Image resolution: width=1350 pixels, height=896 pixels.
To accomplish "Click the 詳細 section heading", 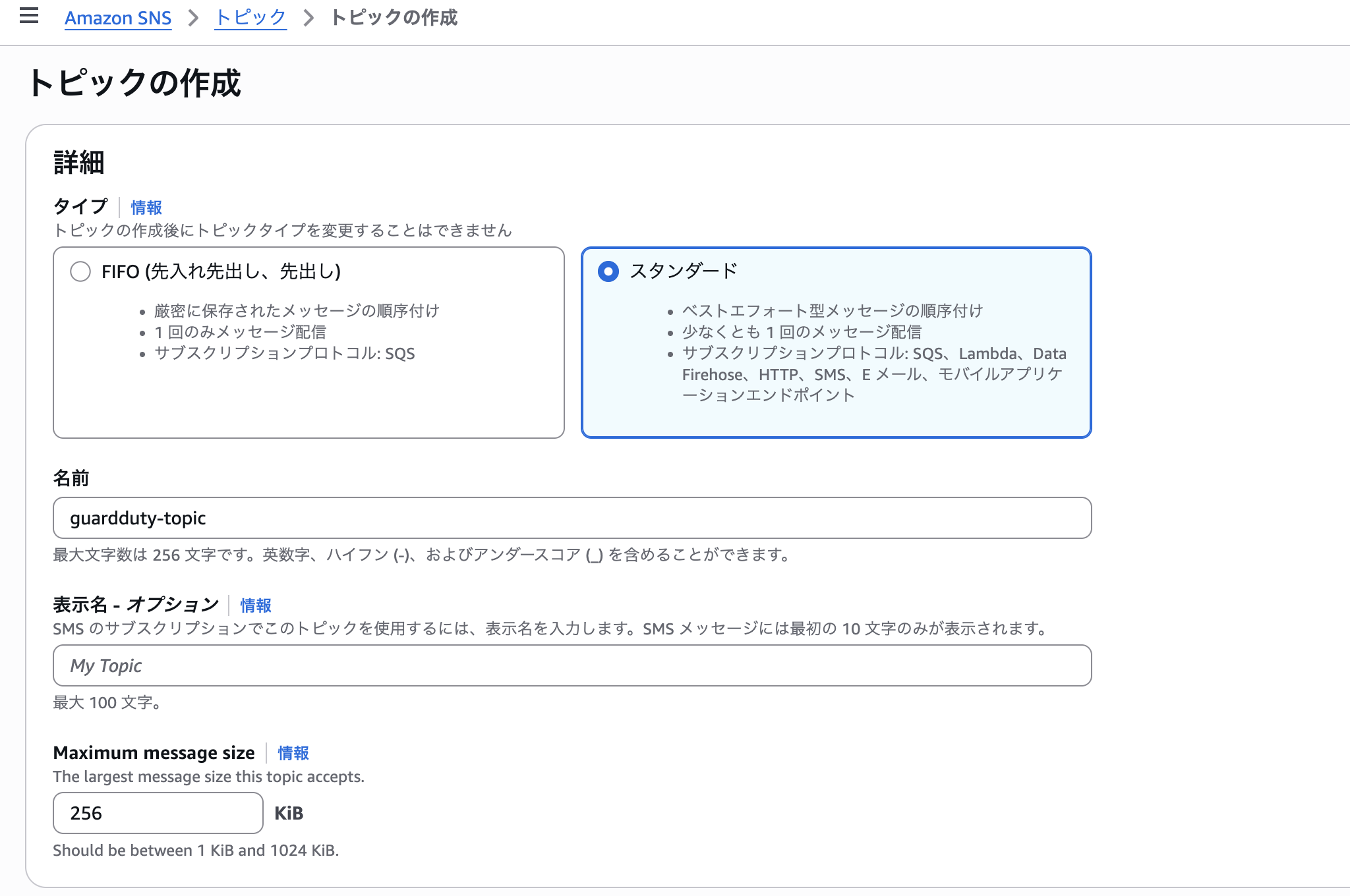I will pos(79,162).
